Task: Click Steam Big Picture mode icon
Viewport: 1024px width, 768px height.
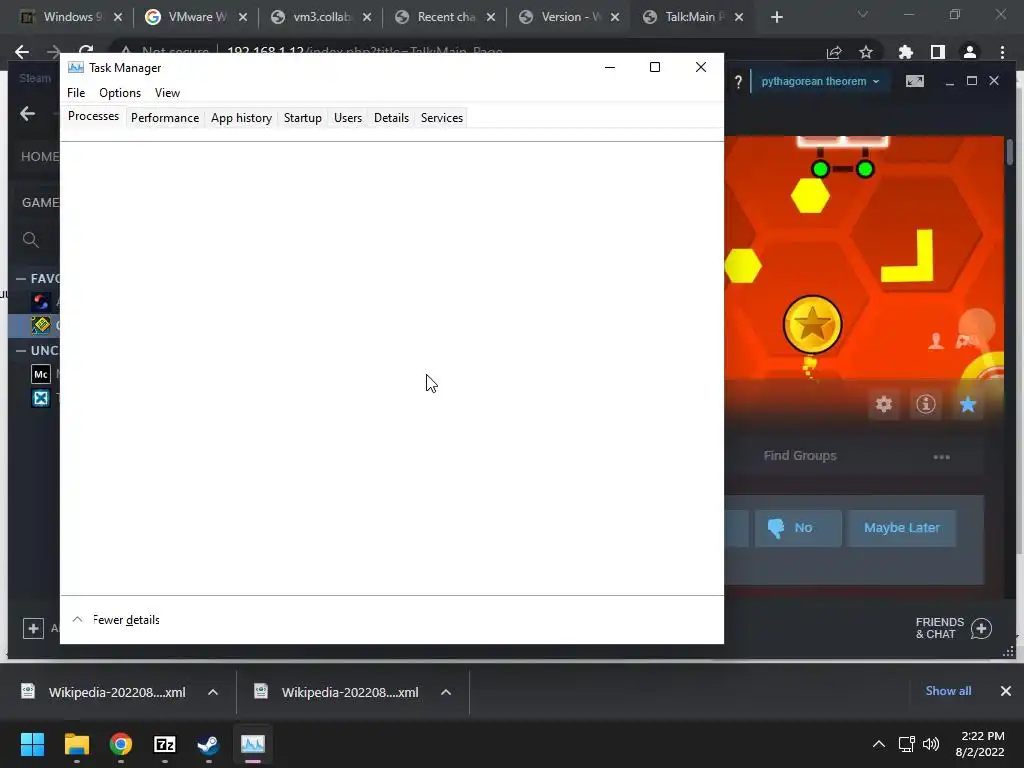Action: coord(914,81)
